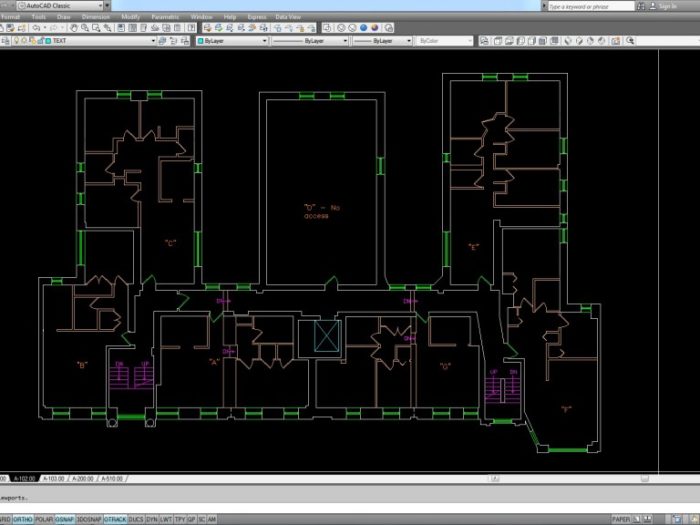This screenshot has width=700, height=525.
Task: Open the Sheet Set Manager icon
Action: pyautogui.click(x=155, y=28)
